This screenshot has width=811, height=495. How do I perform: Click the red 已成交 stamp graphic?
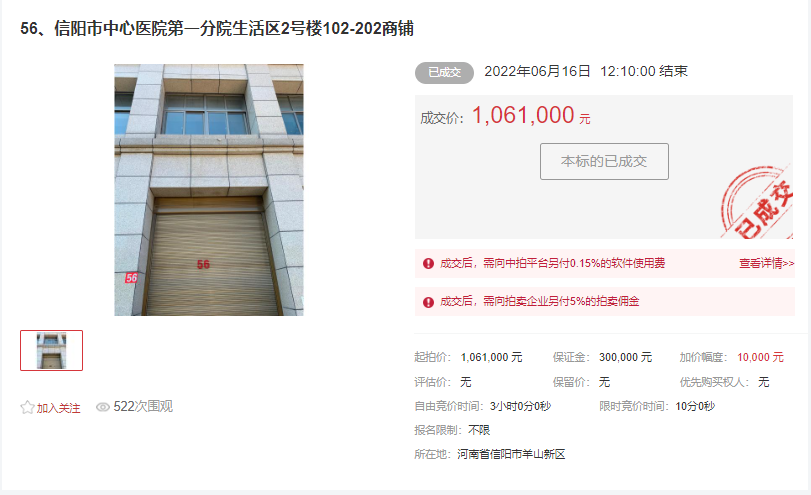coord(757,202)
